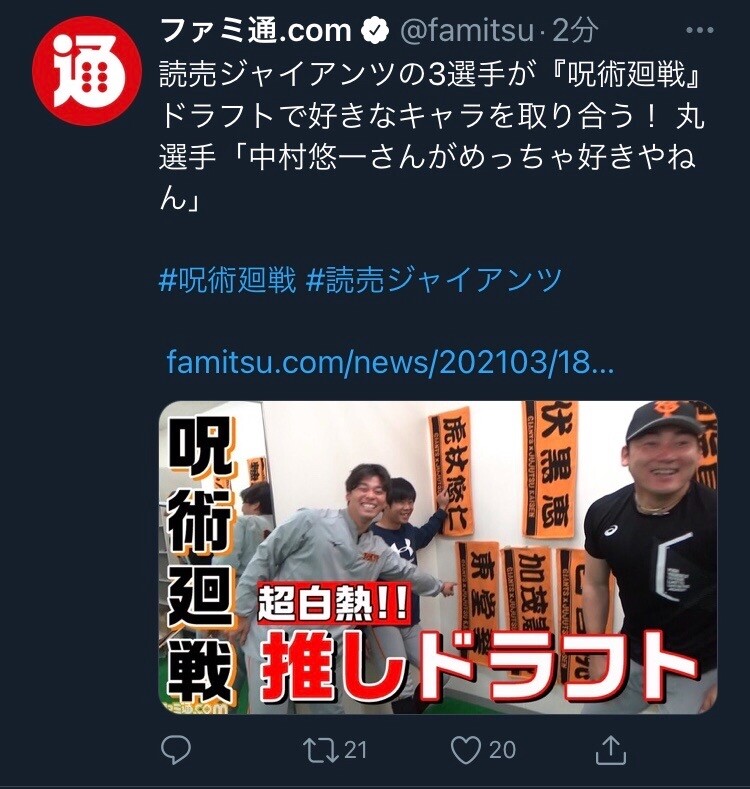Tap the tweet text about 読売ジャイアンツの3選手

[431, 136]
